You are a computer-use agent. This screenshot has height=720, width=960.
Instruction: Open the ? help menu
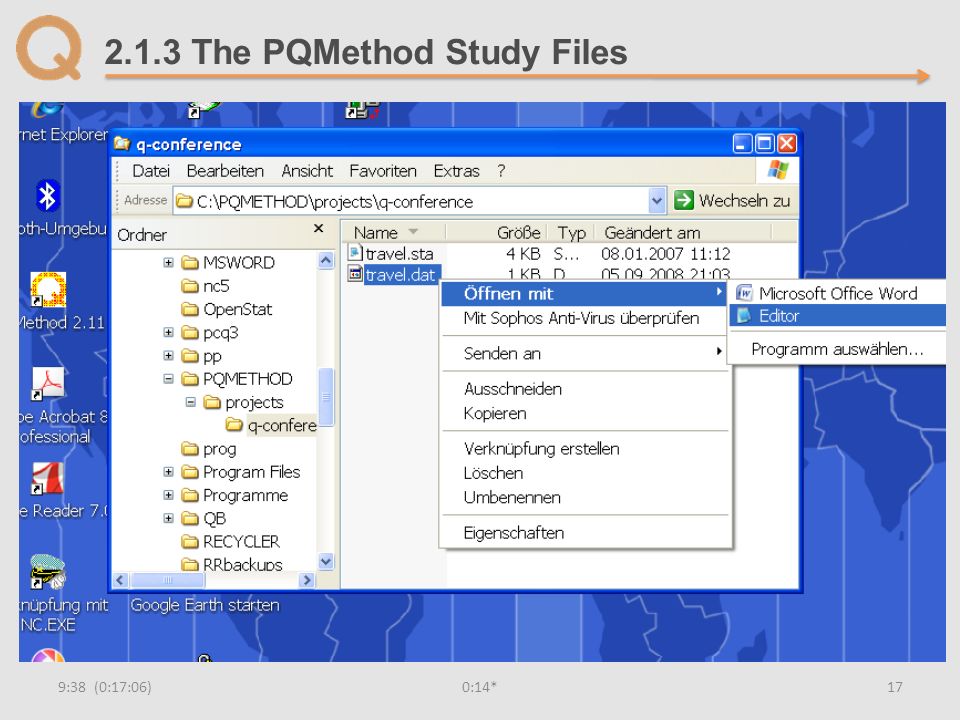click(501, 171)
